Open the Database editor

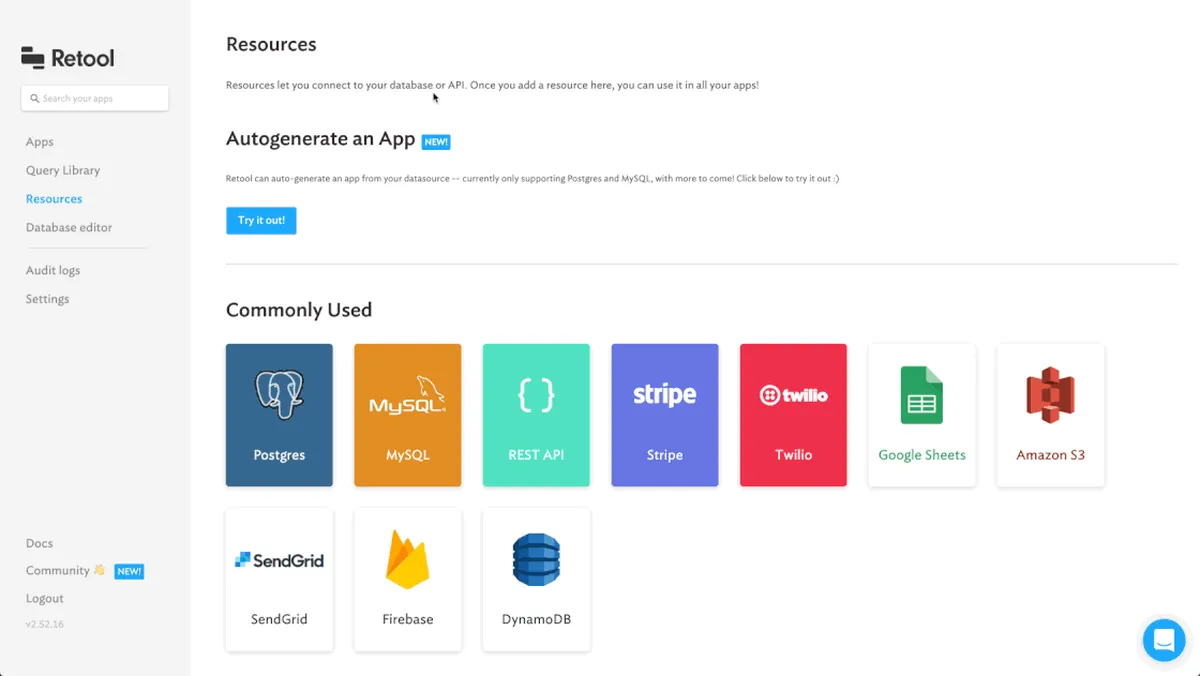point(69,227)
